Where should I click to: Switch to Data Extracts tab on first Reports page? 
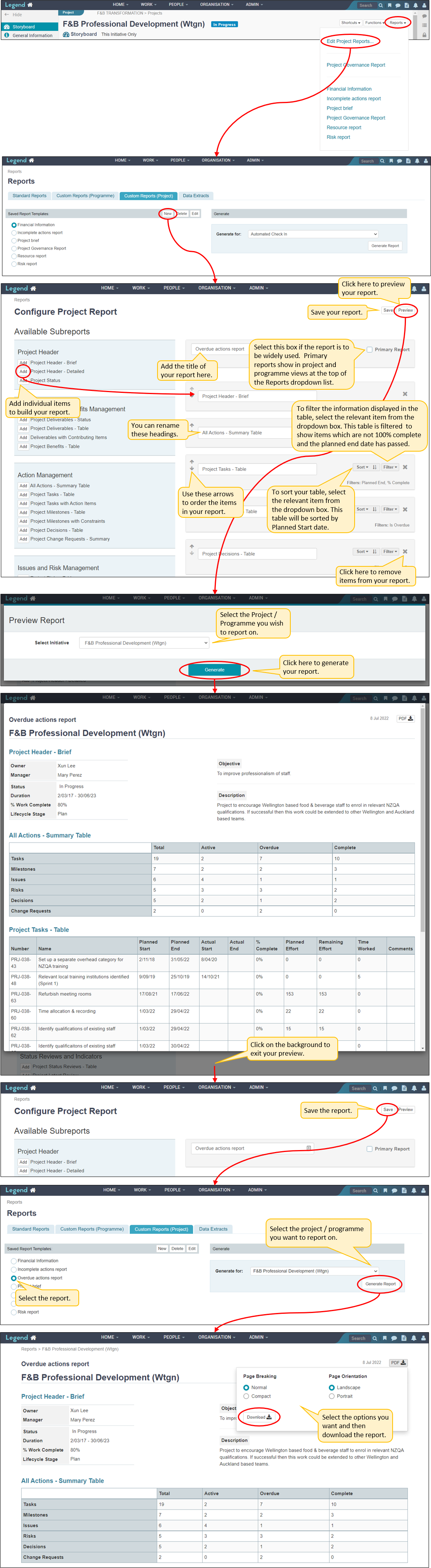[196, 196]
